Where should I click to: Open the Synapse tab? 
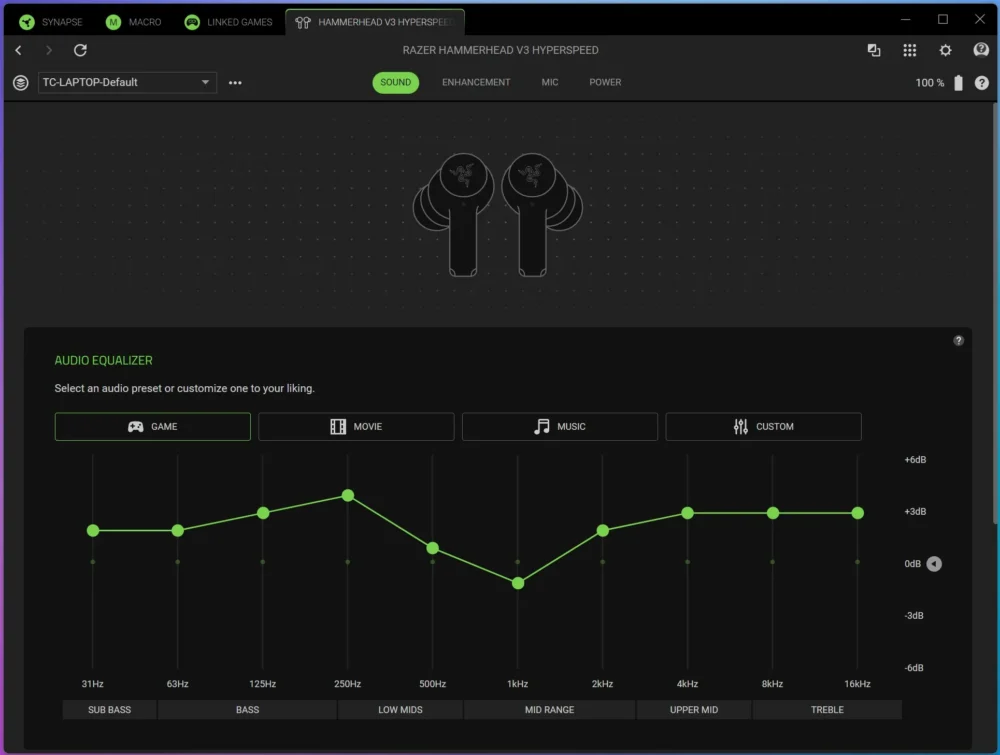[x=51, y=22]
